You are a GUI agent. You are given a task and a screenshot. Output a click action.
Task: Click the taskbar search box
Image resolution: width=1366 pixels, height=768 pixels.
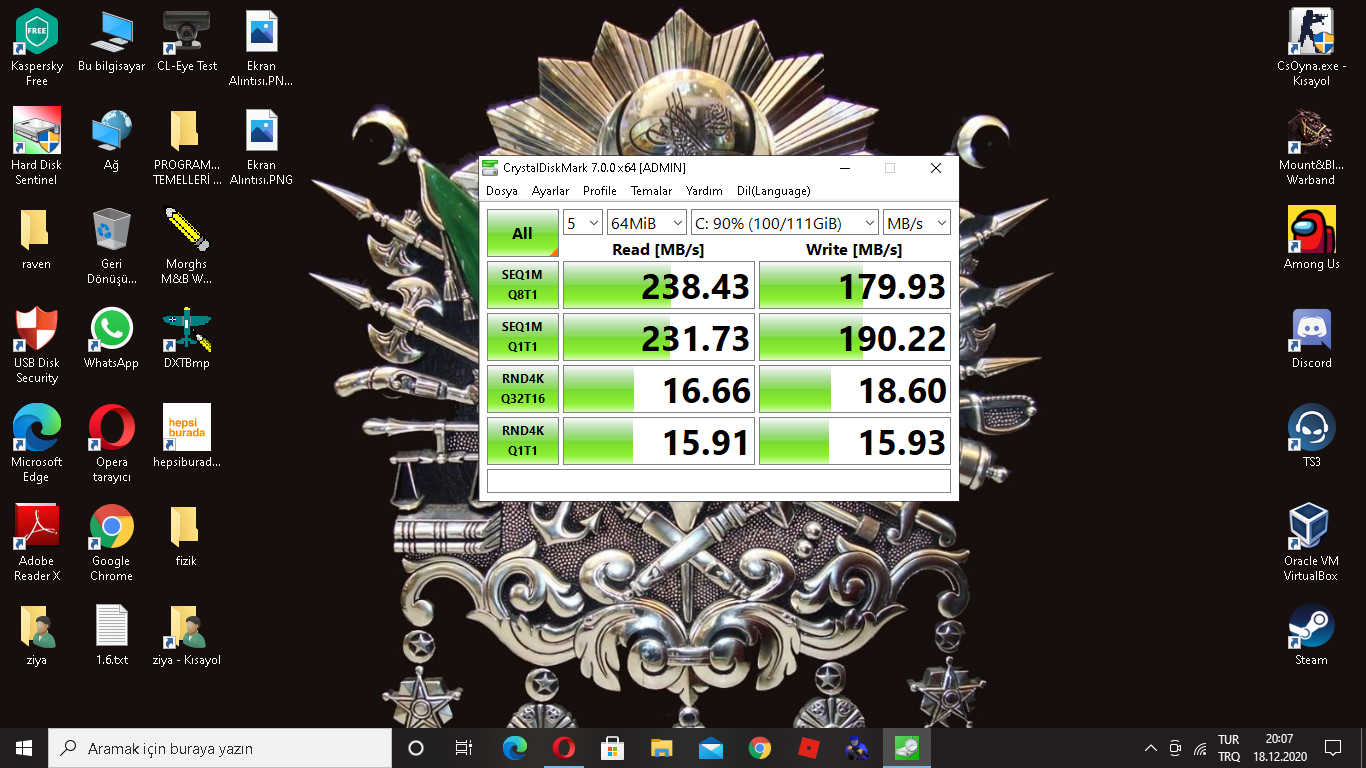click(x=220, y=748)
